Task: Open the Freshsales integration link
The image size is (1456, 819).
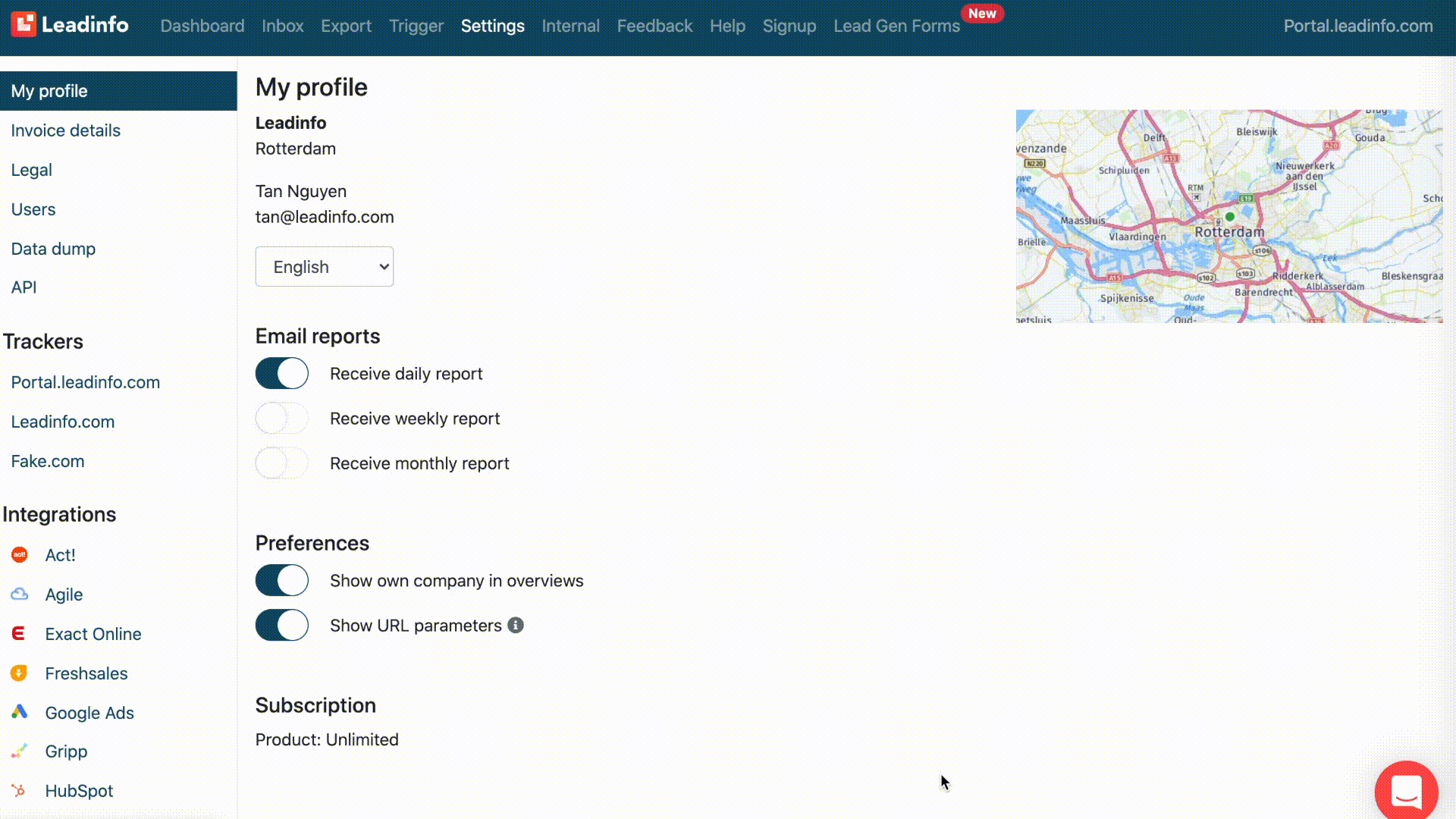Action: coord(86,673)
